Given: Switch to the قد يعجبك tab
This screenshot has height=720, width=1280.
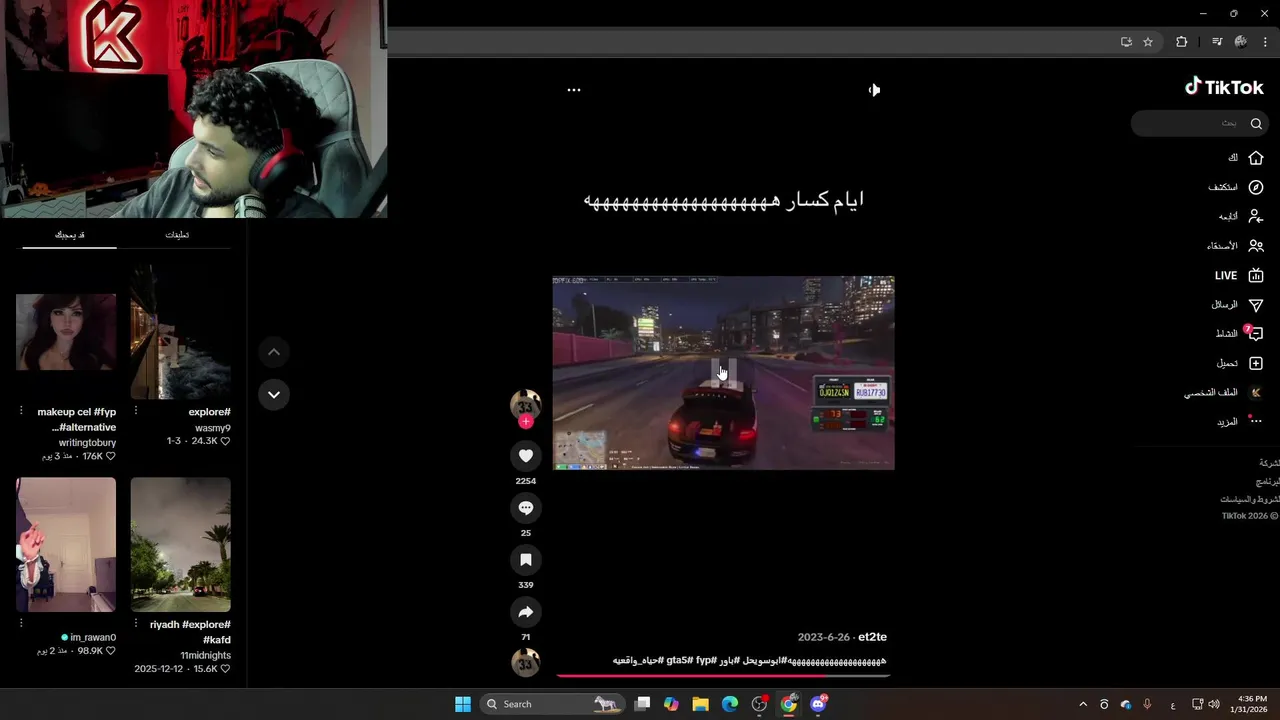Looking at the screenshot, I should [x=69, y=235].
